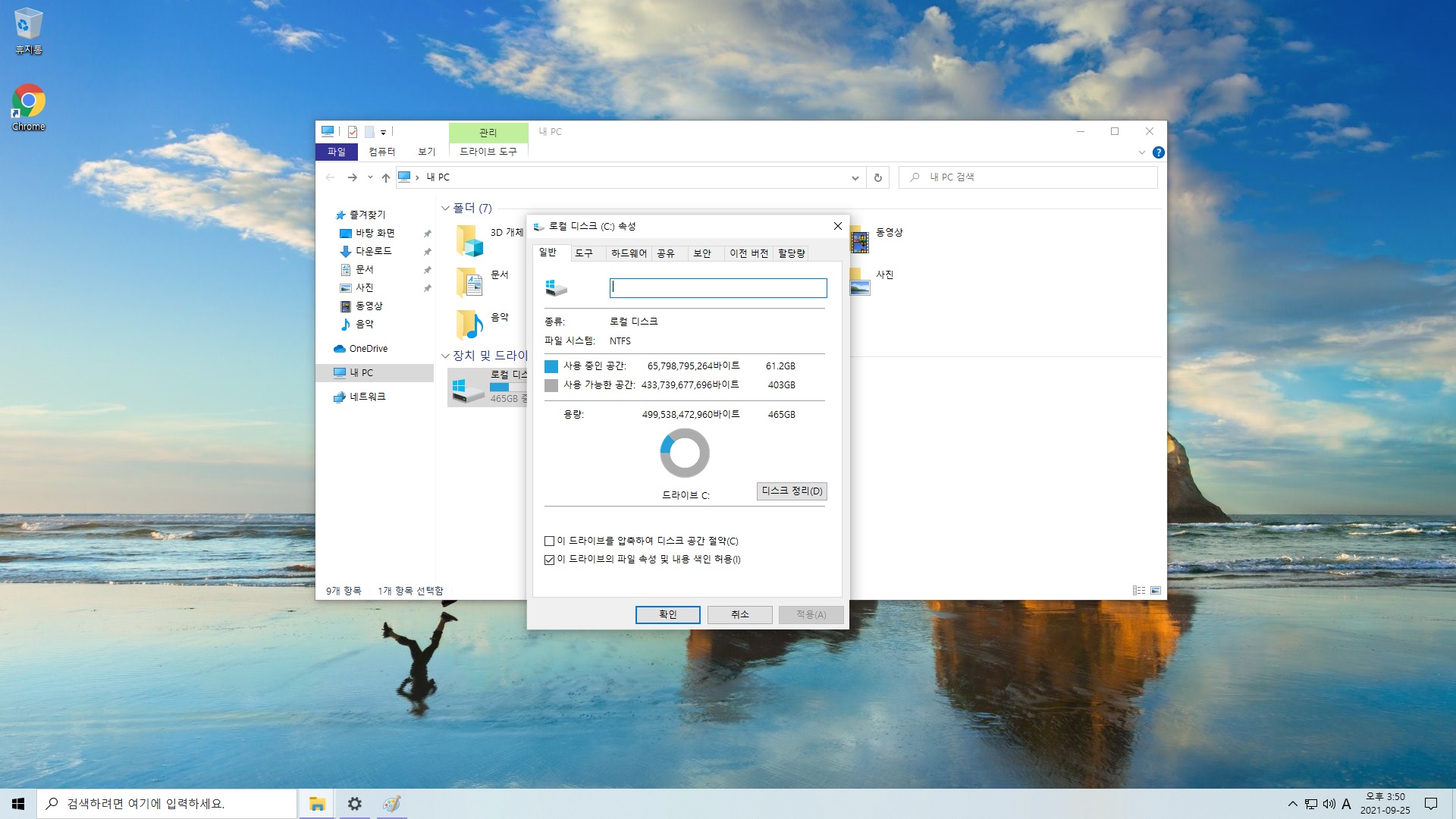Open the Videos folder icon
This screenshot has height=819, width=1456.
pos(859,241)
